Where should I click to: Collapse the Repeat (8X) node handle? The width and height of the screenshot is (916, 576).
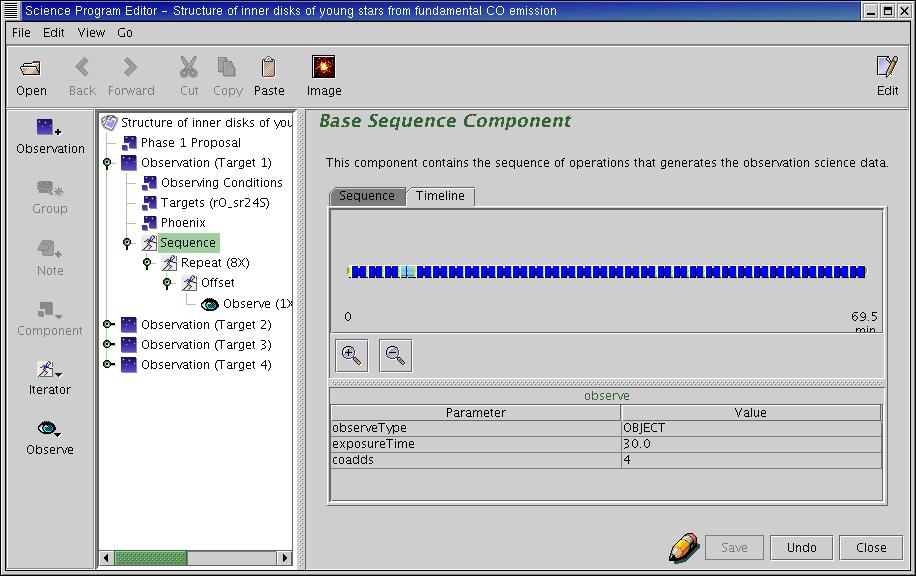click(147, 263)
